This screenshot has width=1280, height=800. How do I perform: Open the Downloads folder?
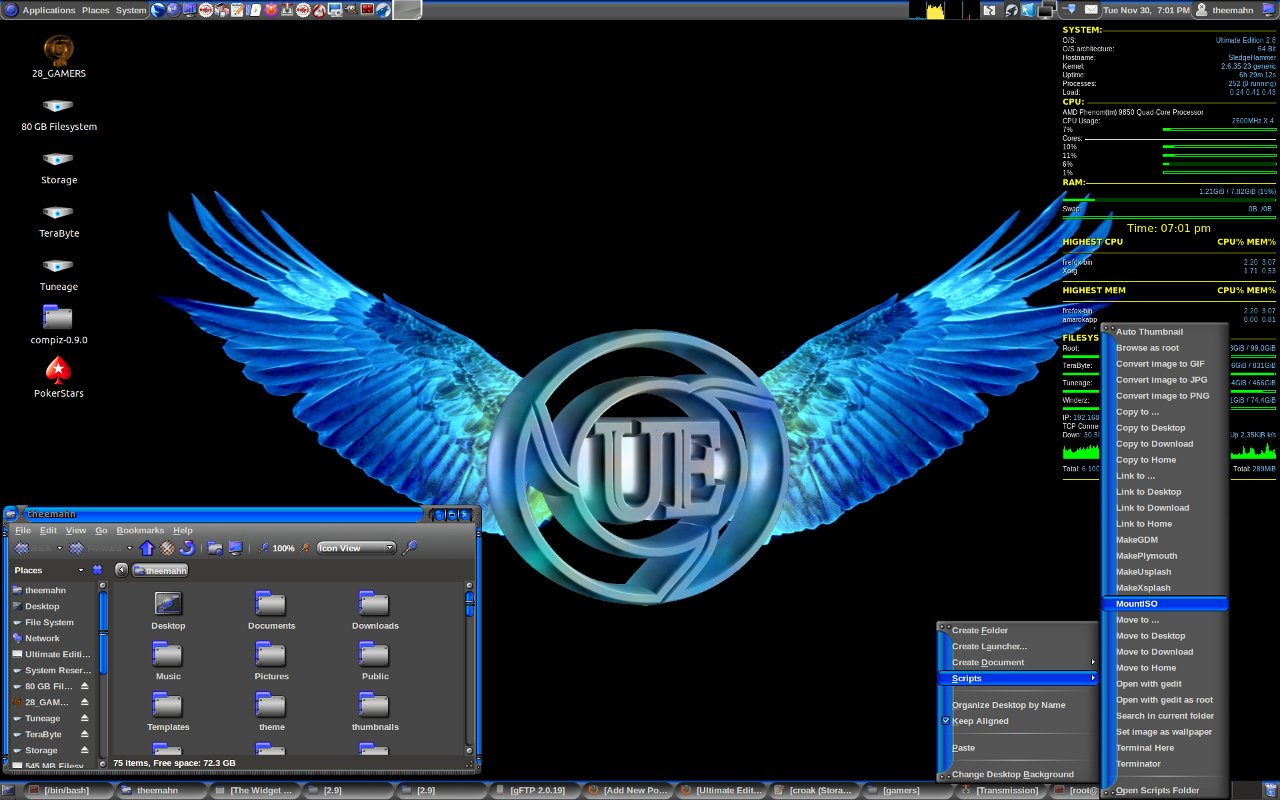point(375,610)
